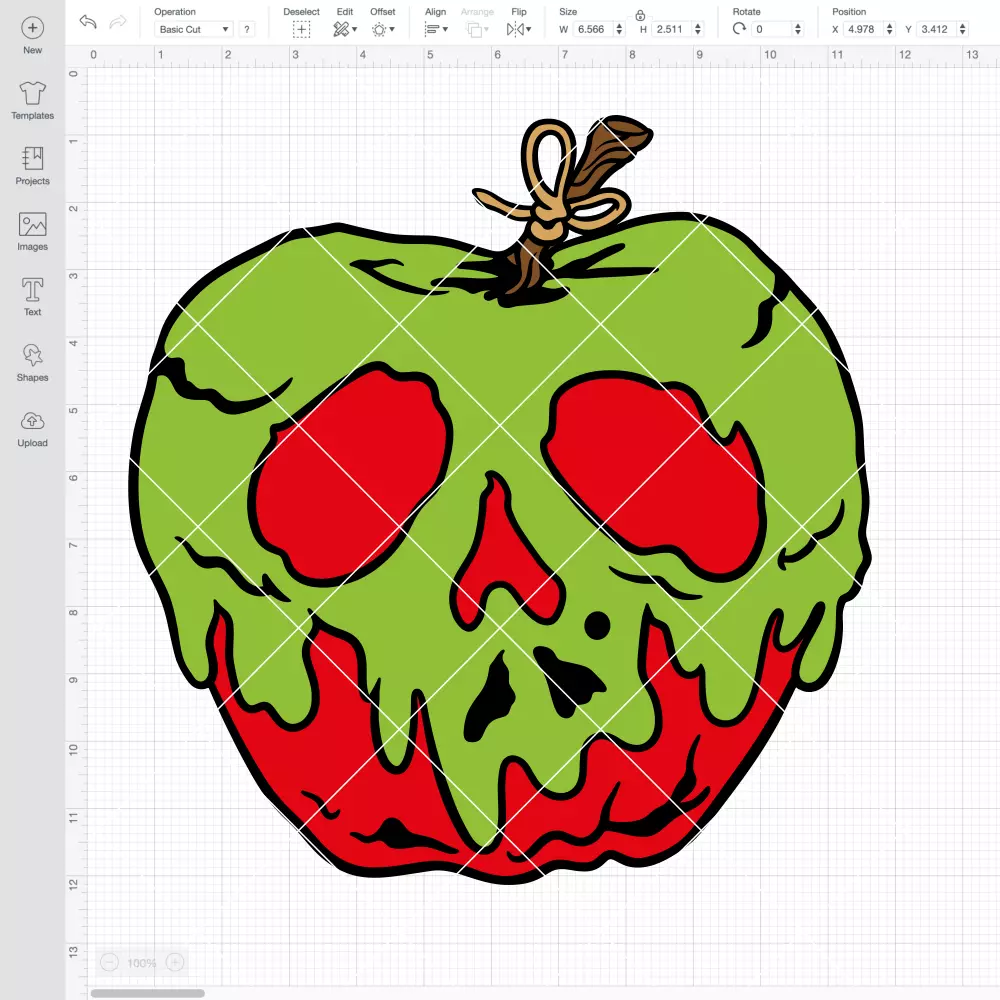
Task: Click the Undo arrow
Action: pyautogui.click(x=88, y=22)
